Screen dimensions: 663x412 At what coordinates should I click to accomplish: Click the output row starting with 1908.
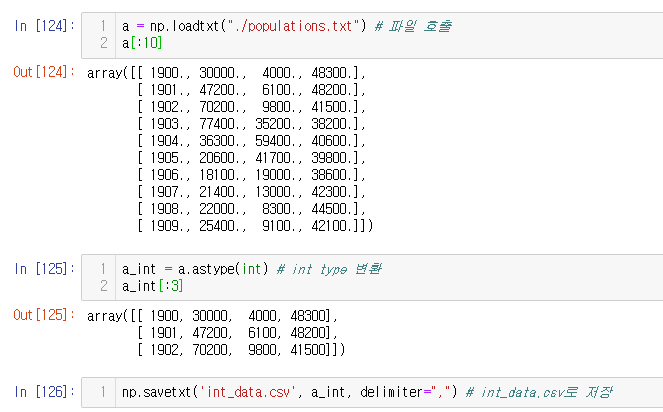tap(252, 209)
